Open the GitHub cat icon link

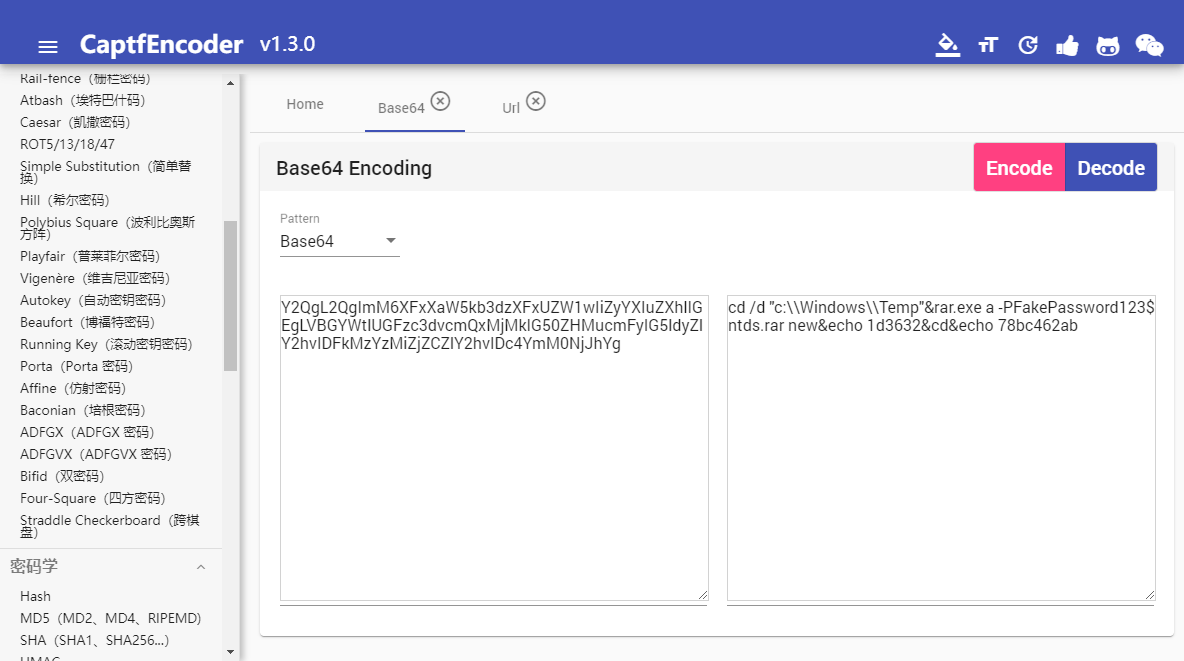(x=1108, y=46)
